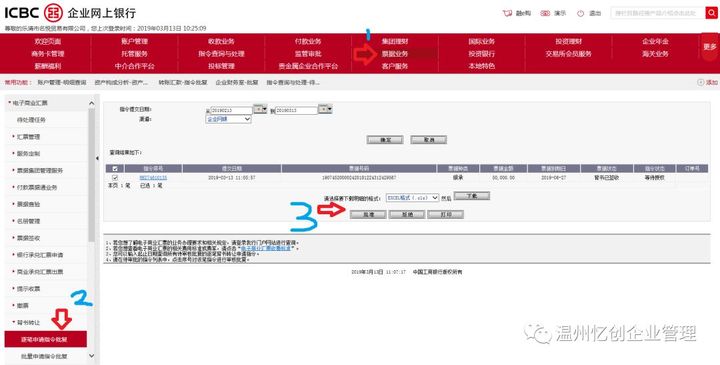The width and height of the screenshot is (720, 365).
Task: Open shortcut 转账汇款-指令批复
Action: pos(183,83)
